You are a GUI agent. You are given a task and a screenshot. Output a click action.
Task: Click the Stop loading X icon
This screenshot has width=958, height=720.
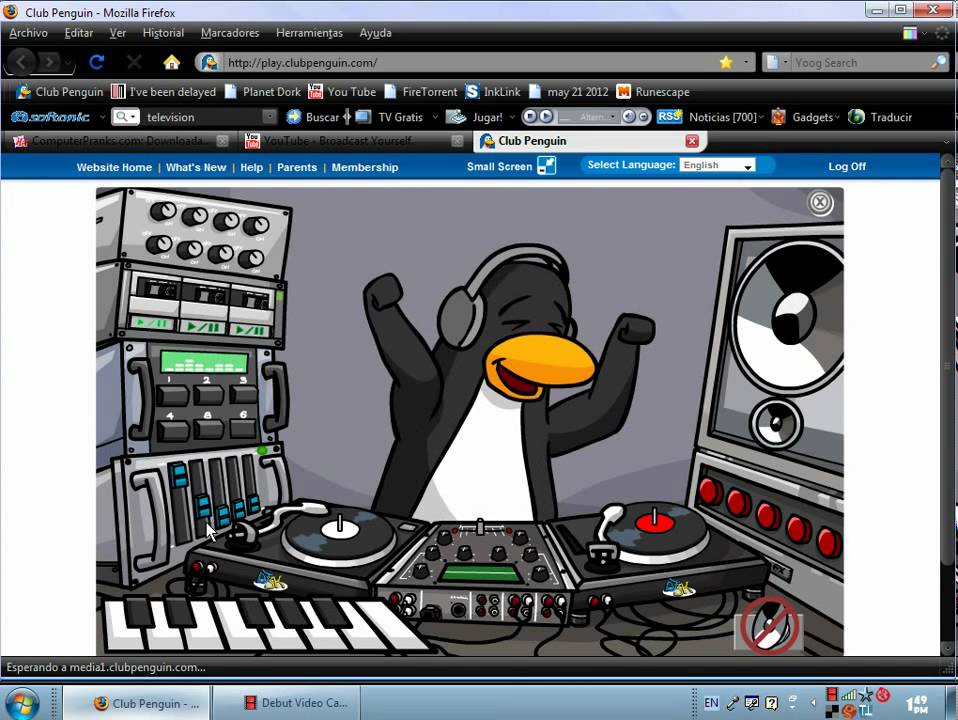134,62
